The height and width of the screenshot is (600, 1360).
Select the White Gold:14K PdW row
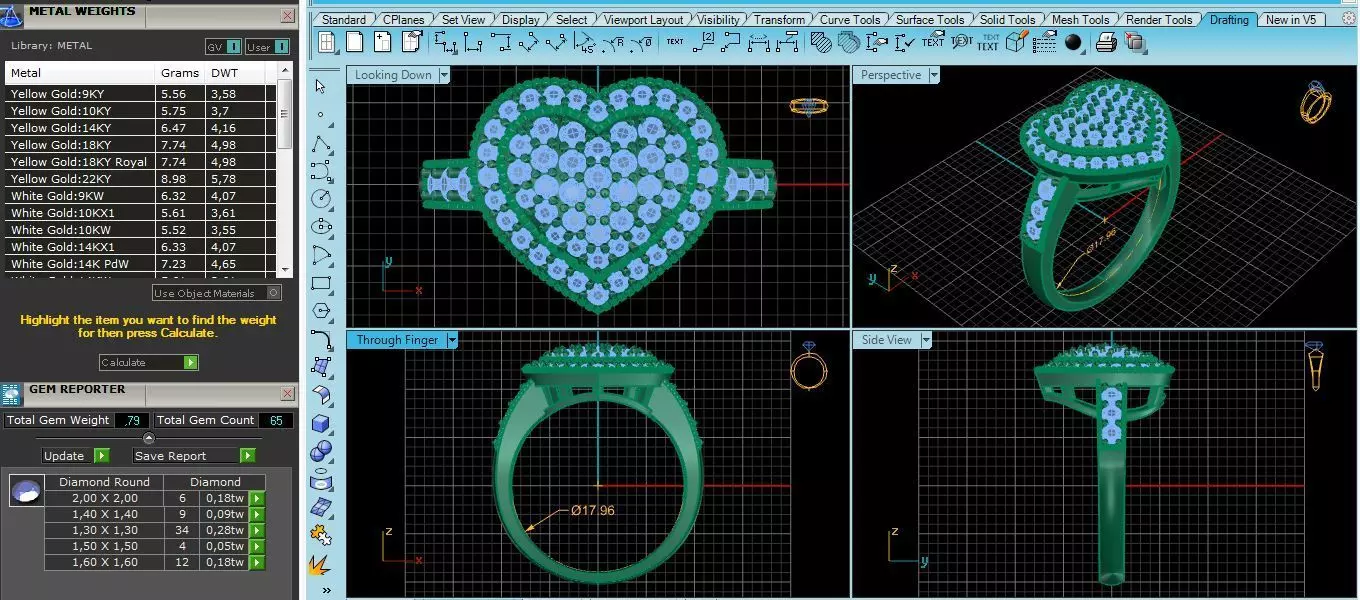click(x=140, y=264)
